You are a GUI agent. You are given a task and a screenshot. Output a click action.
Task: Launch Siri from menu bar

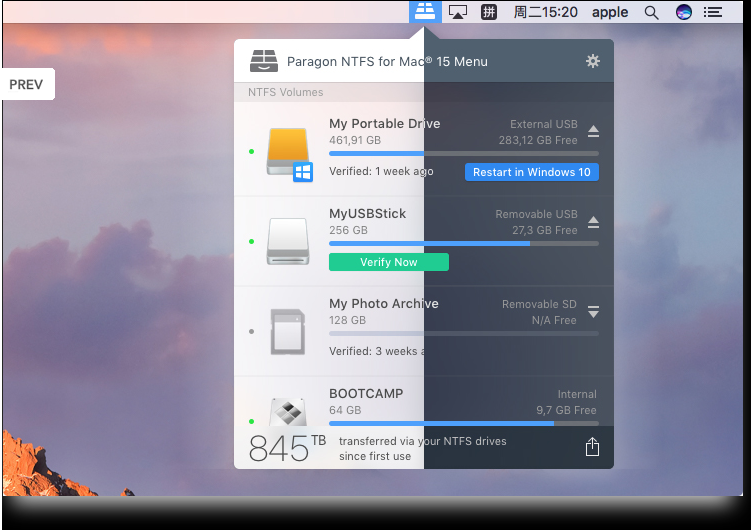pos(683,12)
